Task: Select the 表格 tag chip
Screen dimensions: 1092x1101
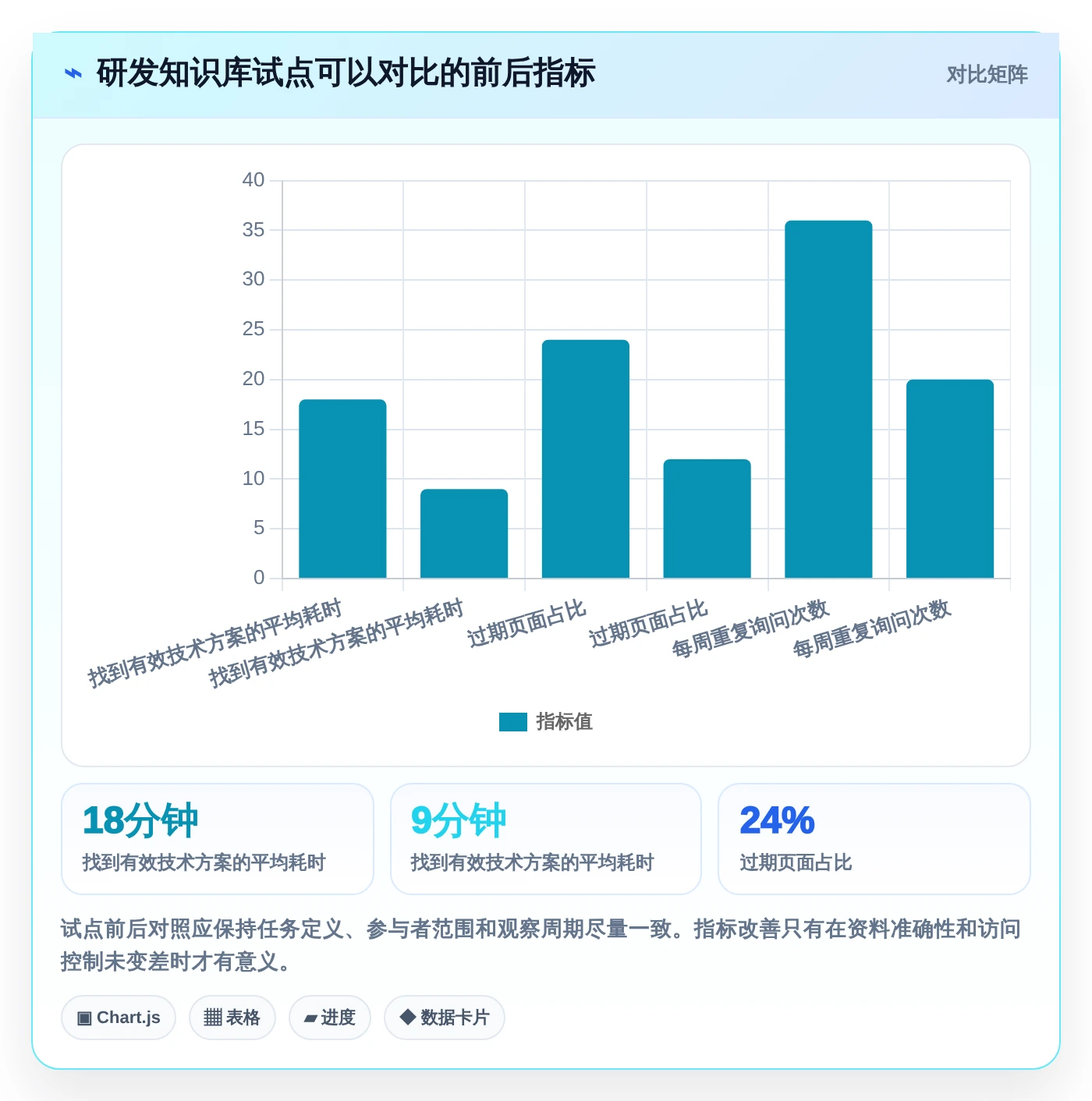Action: pos(232,1018)
